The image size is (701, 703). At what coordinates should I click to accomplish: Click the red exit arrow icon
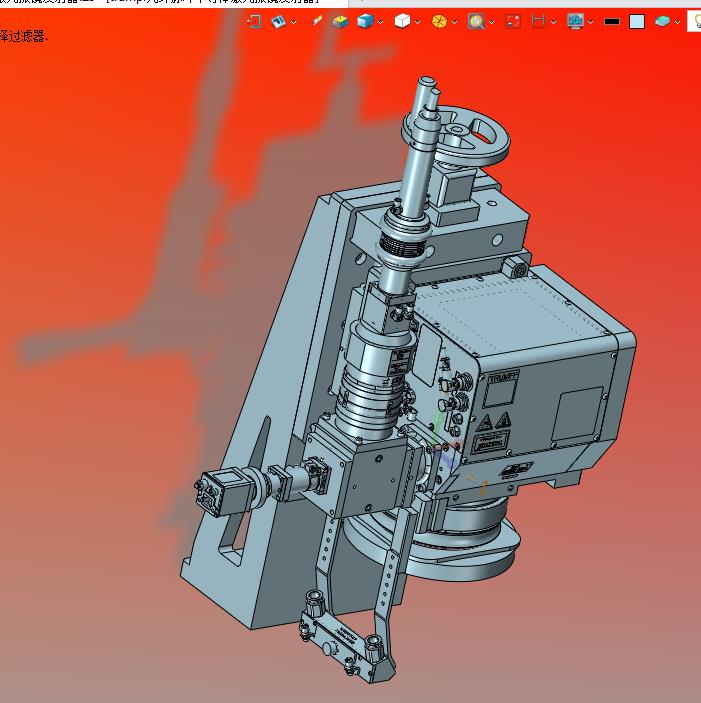click(x=254, y=21)
